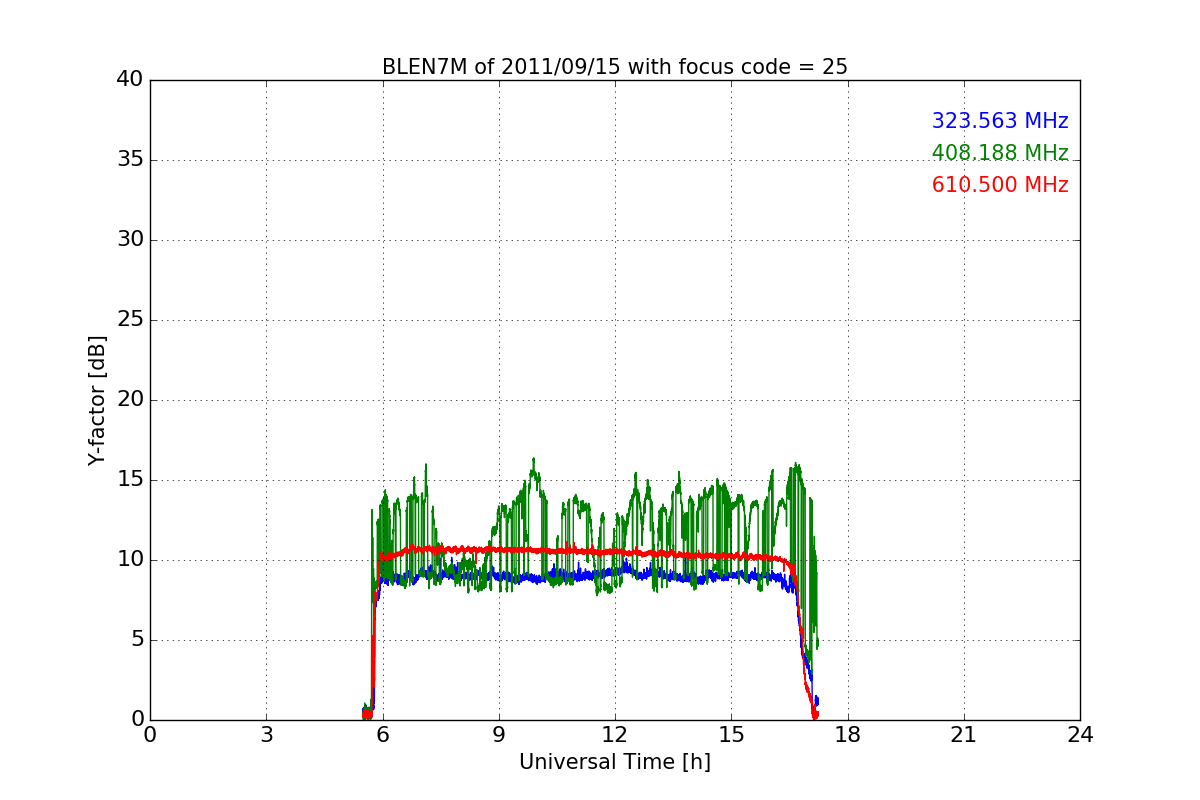Image resolution: width=1200 pixels, height=800 pixels.
Task: Click the Universal Time [h] axis label
Action: [614, 762]
